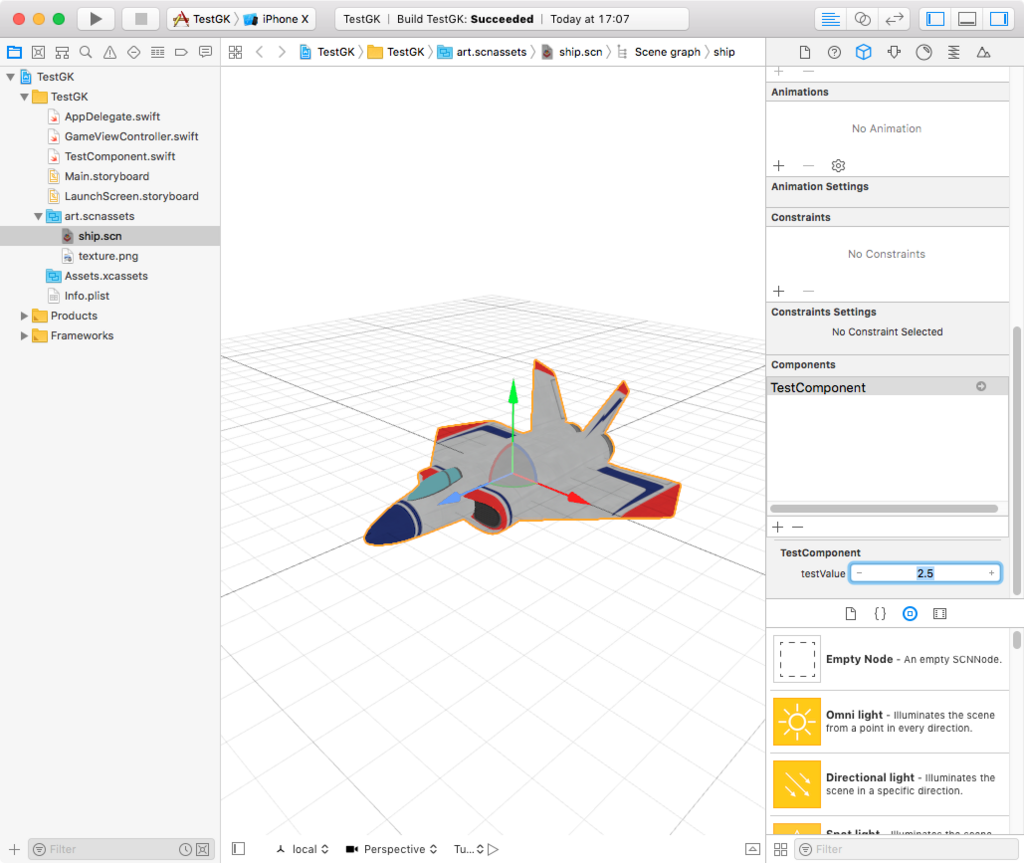Open the Debug navigator
The image size is (1024, 863).
pos(157,52)
